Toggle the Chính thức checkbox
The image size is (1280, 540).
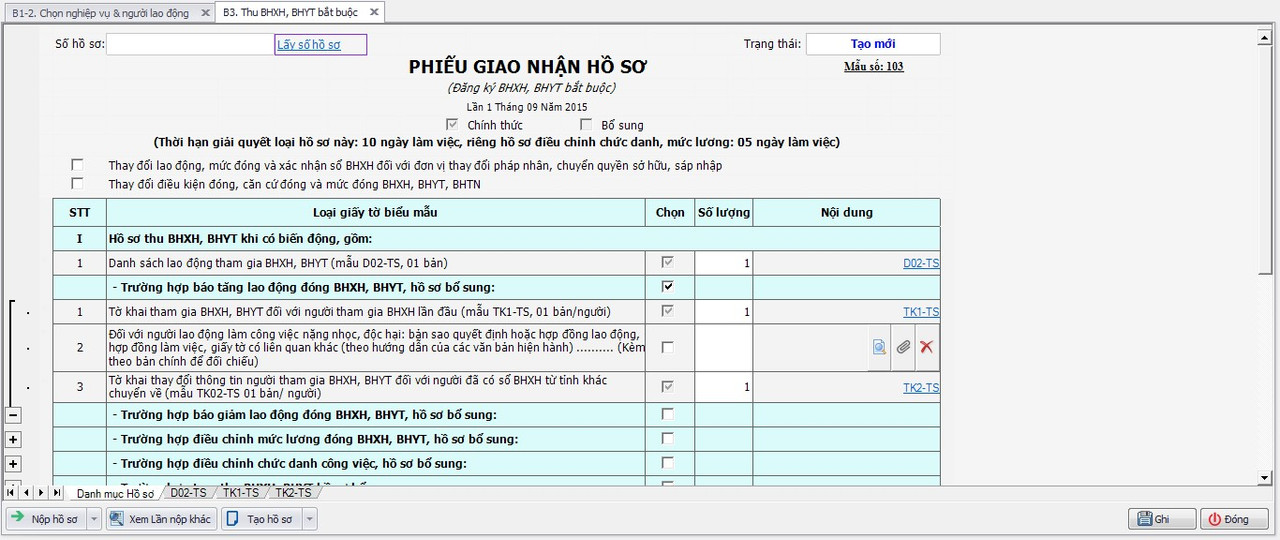453,125
